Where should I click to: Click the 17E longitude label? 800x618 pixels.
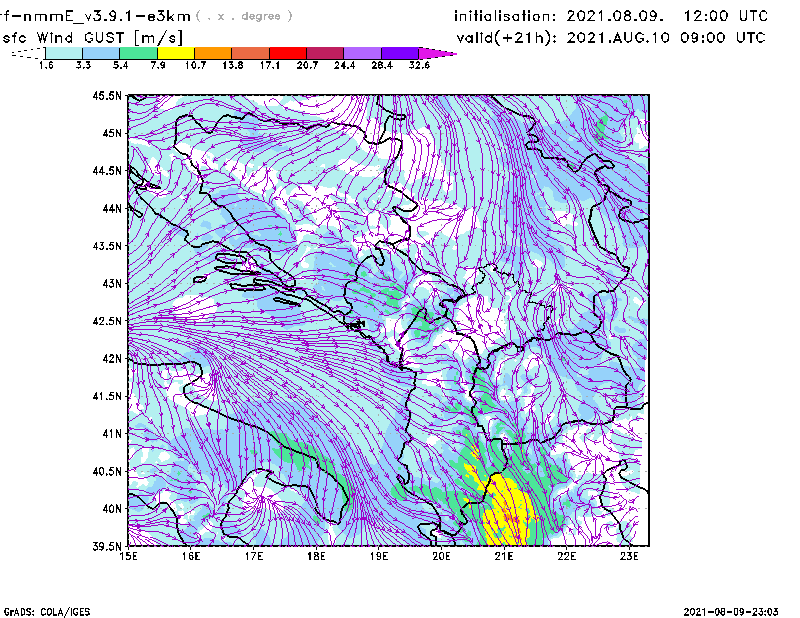pyautogui.click(x=254, y=556)
